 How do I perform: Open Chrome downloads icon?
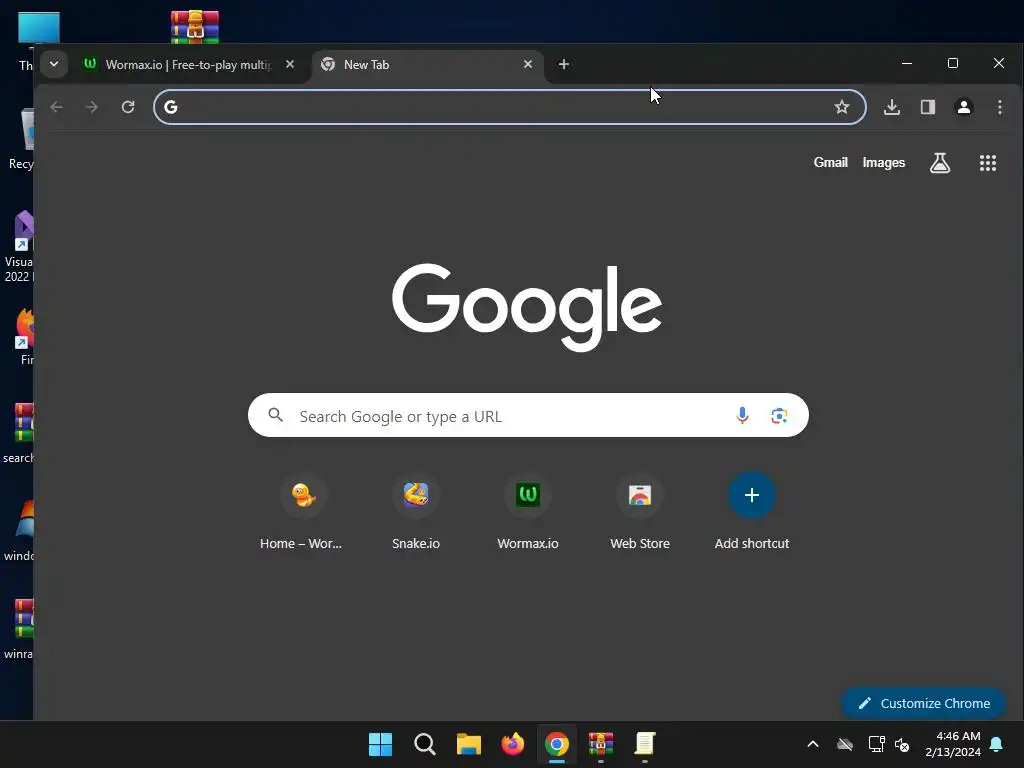[x=892, y=107]
